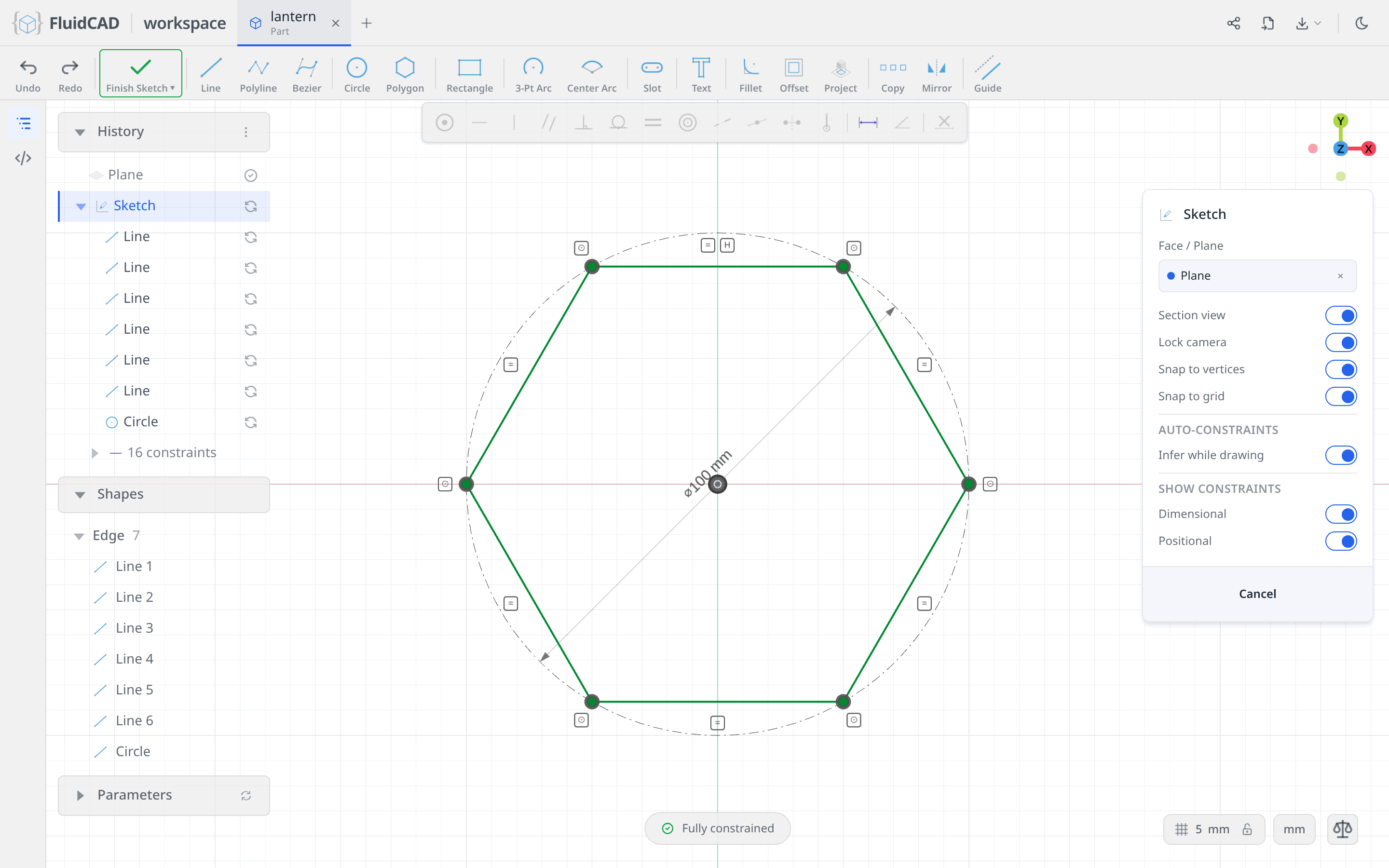The height and width of the screenshot is (868, 1389).
Task: Choose the Bezier curve tool
Action: pyautogui.click(x=307, y=75)
